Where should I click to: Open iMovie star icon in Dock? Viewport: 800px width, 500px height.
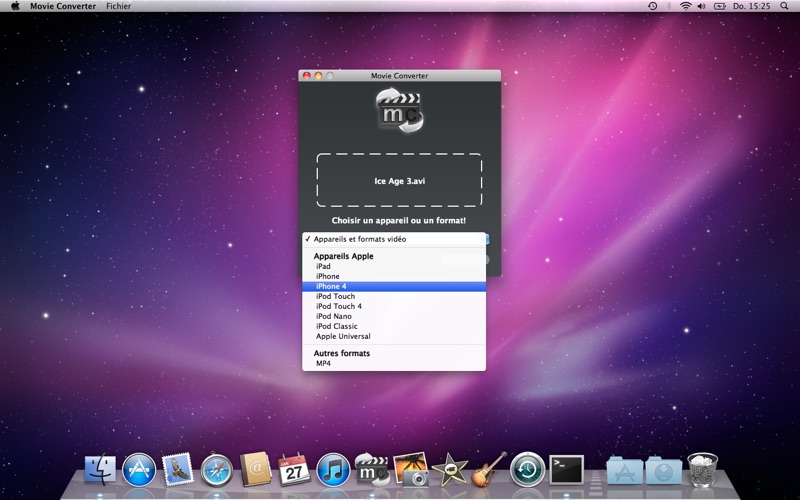(449, 469)
